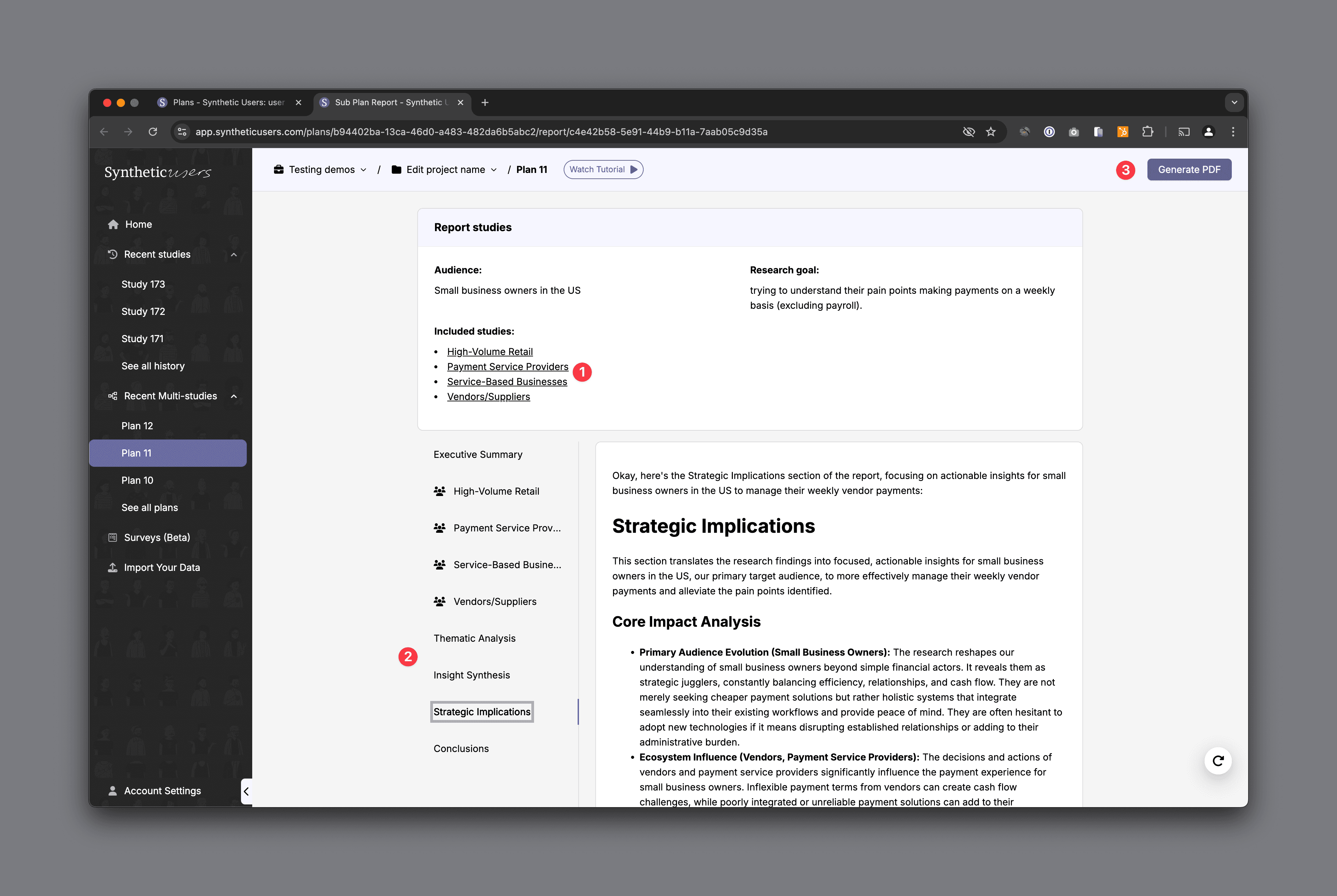Image resolution: width=1337 pixels, height=896 pixels.
Task: Click the browser extensions puzzle icon
Action: coord(1147,132)
